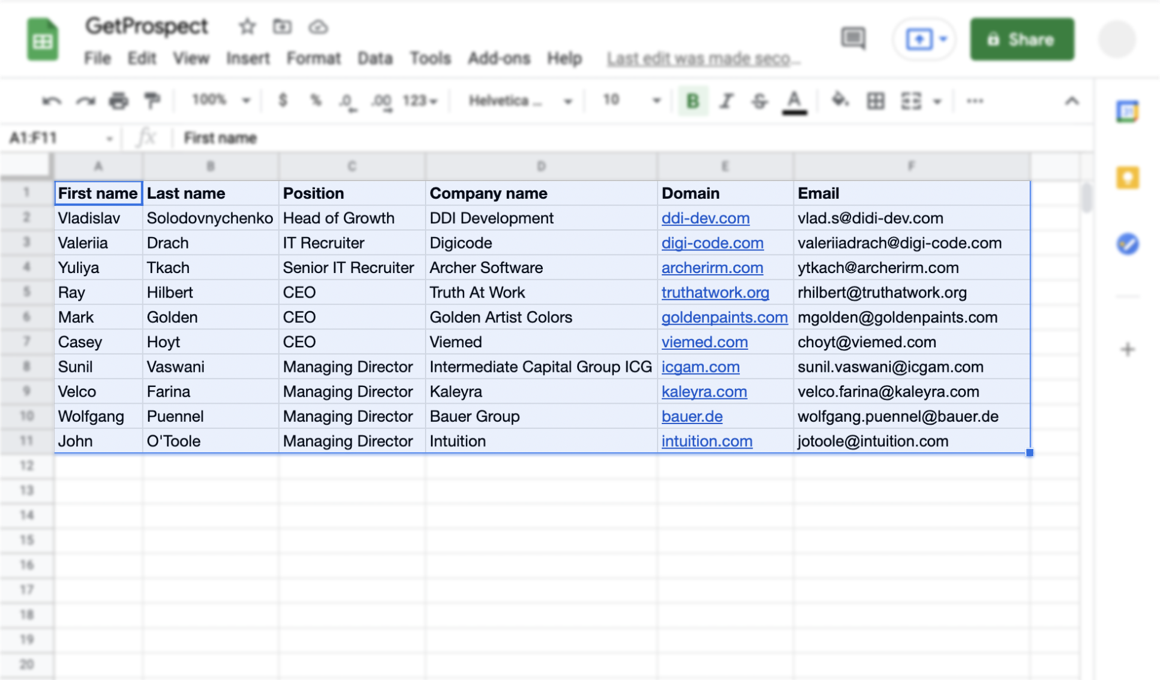Increase decimal places icon

click(x=382, y=101)
